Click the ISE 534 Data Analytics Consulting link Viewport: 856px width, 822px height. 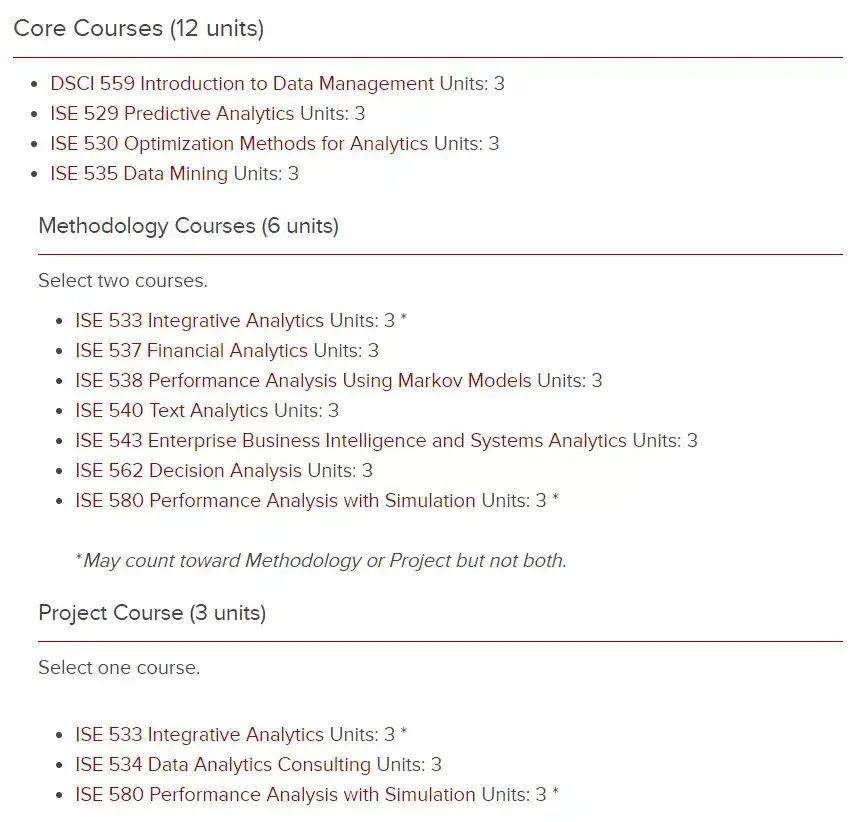tap(223, 765)
